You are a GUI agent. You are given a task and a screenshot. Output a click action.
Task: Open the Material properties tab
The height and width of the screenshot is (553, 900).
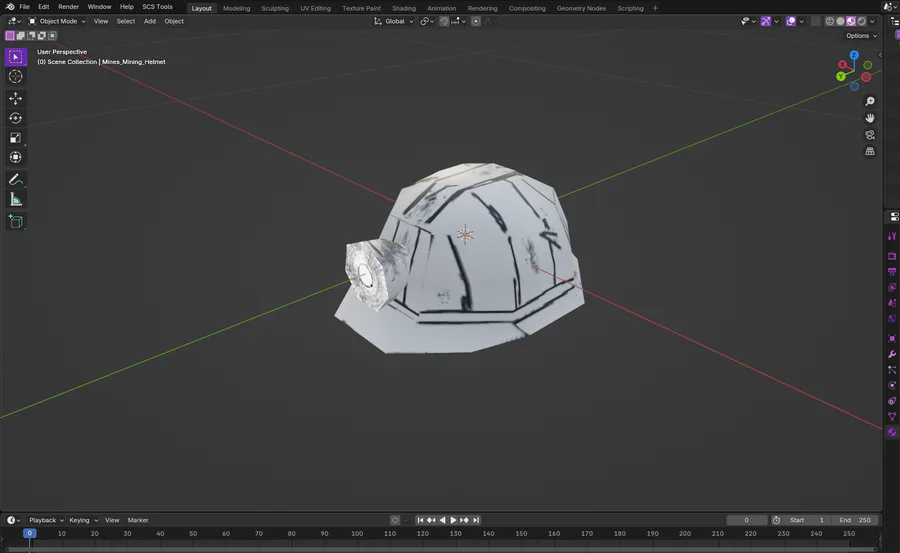coord(892,432)
